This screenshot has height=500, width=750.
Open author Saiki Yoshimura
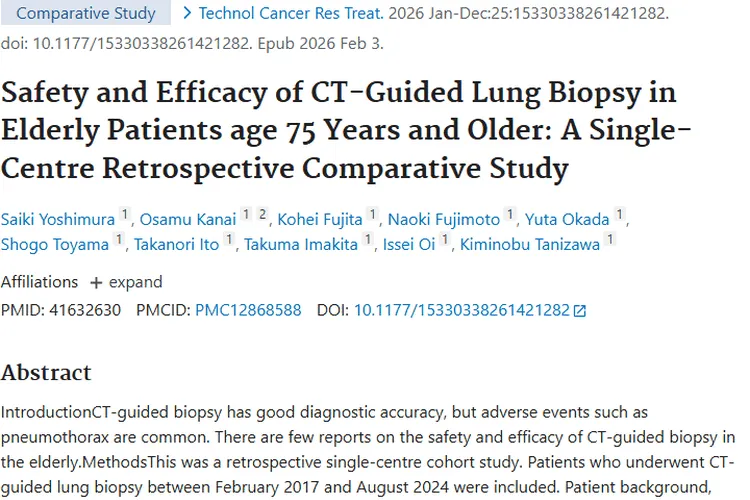[x=58, y=219]
